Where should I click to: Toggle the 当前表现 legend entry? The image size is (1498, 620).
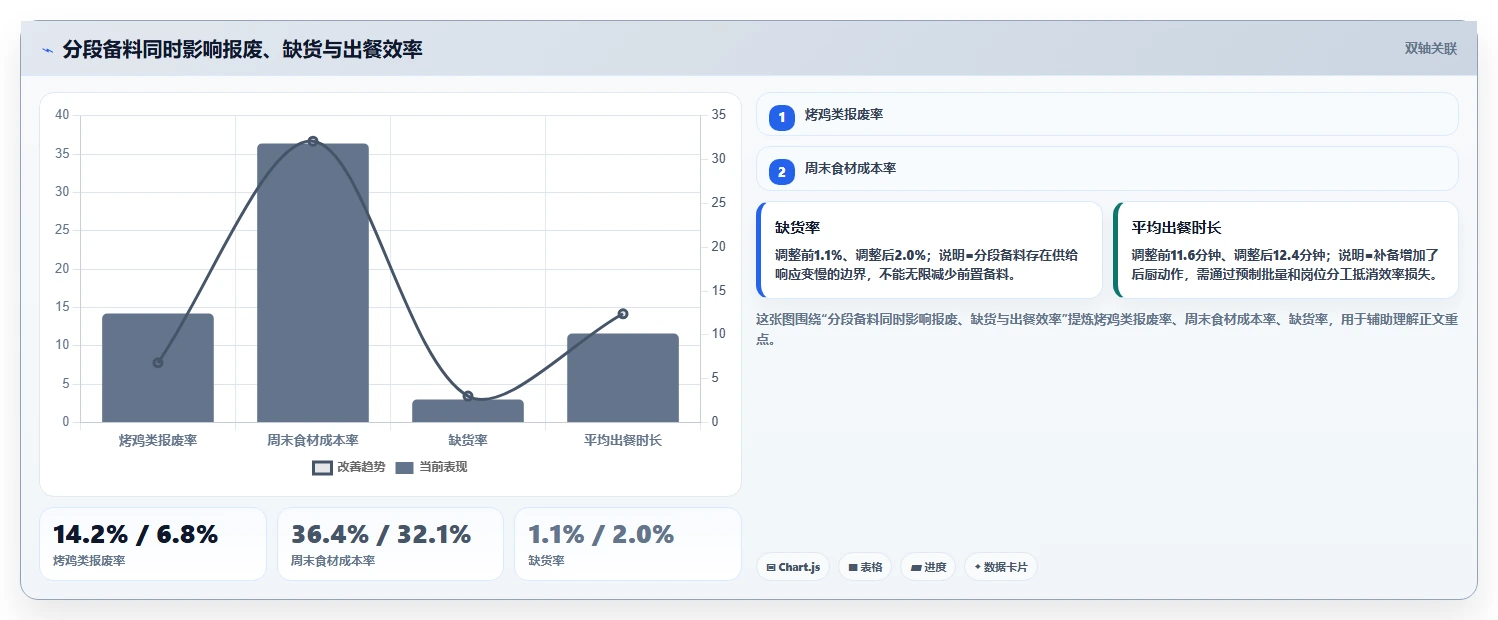pos(431,467)
